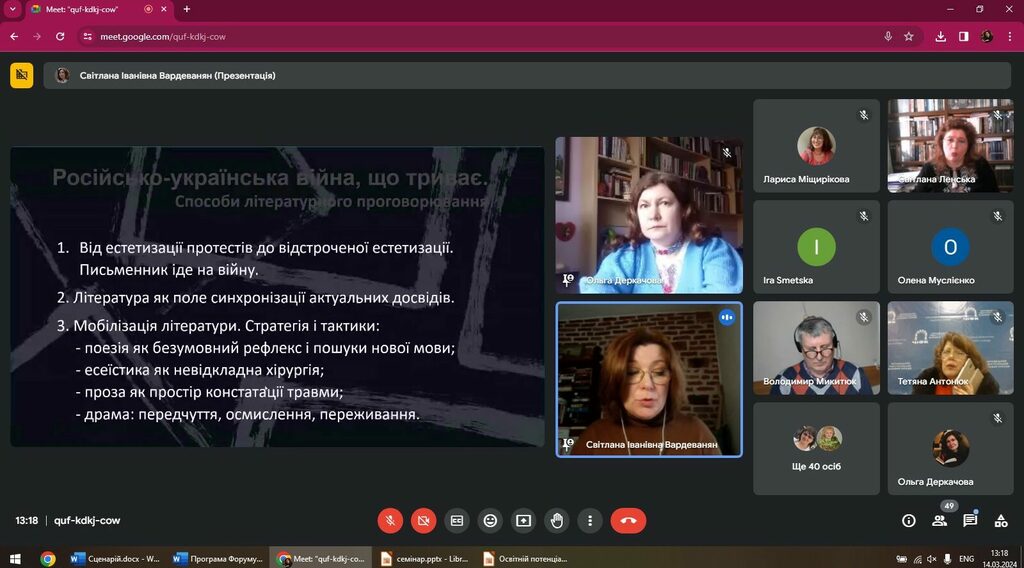Viewport: 1024px width, 568px height.
Task: Open a new browser tab
Action: [x=186, y=9]
